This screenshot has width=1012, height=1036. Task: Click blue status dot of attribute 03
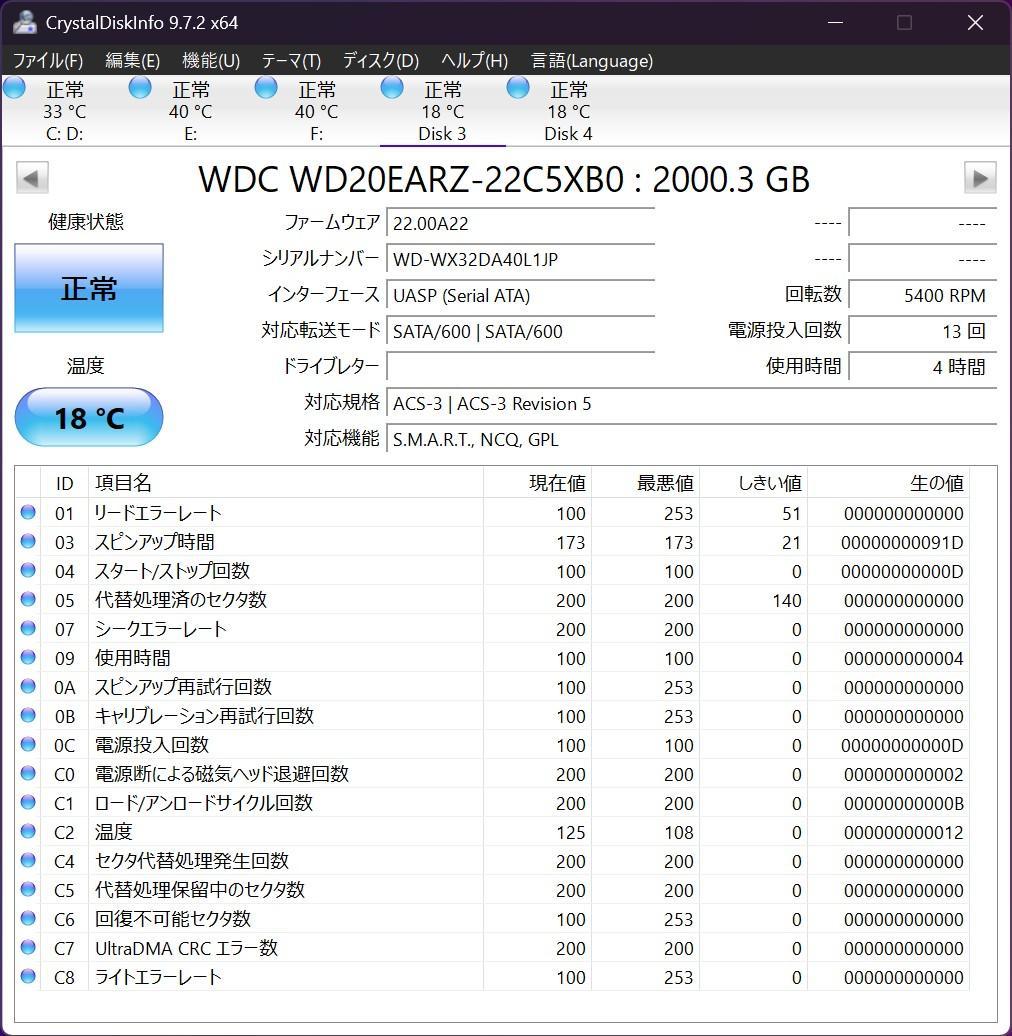[28, 541]
